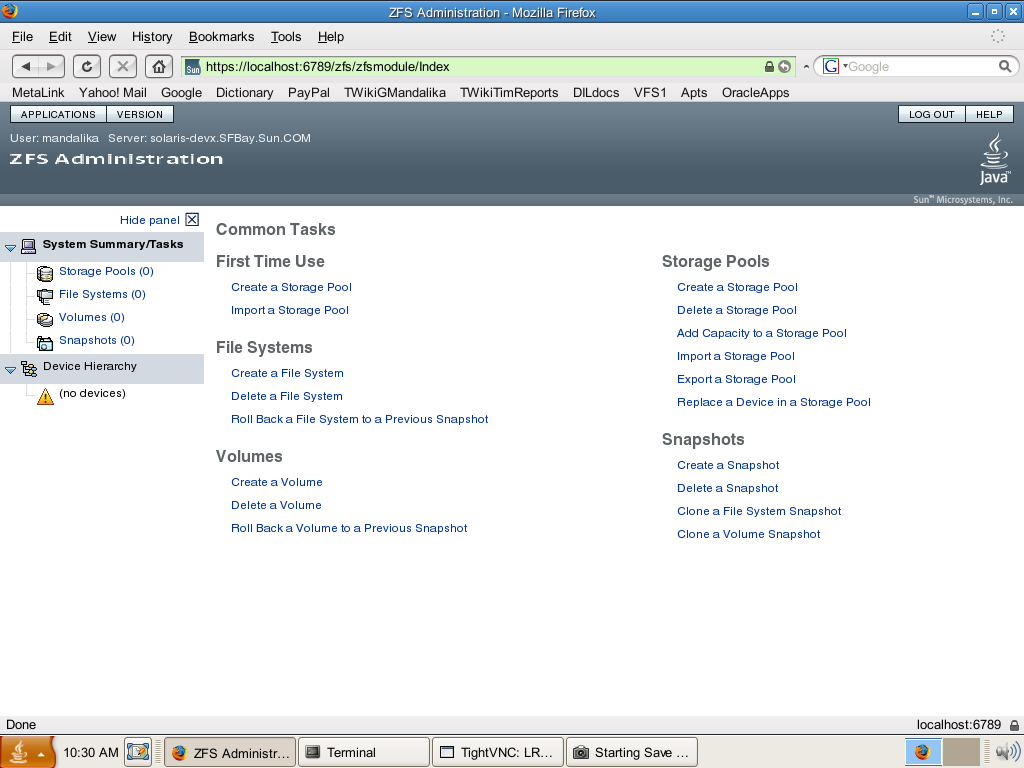Click the Forward navigation arrow
This screenshot has height=768, width=1024.
click(52, 66)
